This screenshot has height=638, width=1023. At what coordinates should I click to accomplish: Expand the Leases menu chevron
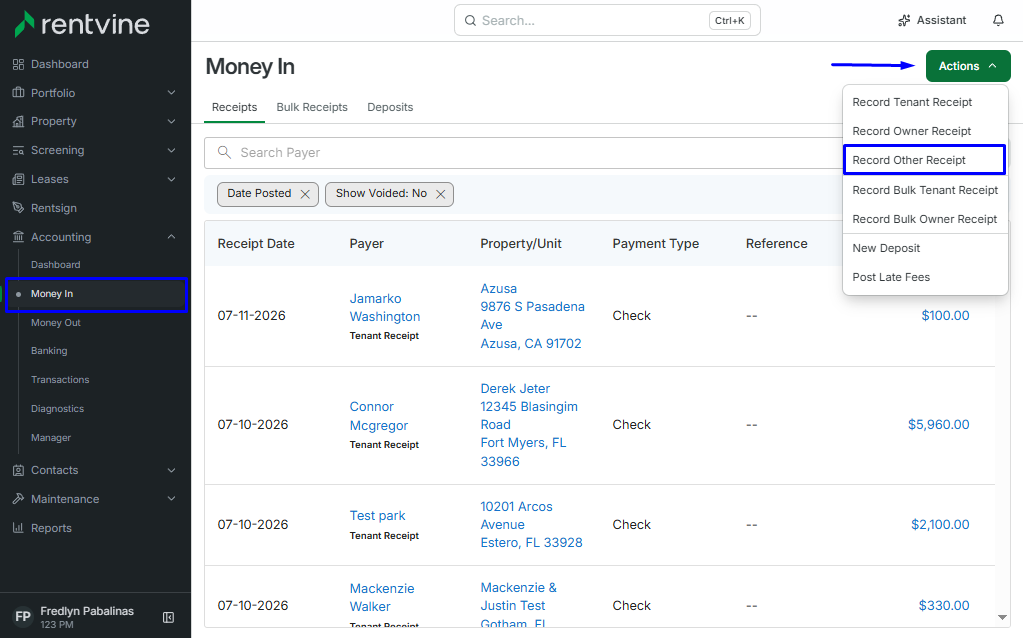tap(172, 179)
